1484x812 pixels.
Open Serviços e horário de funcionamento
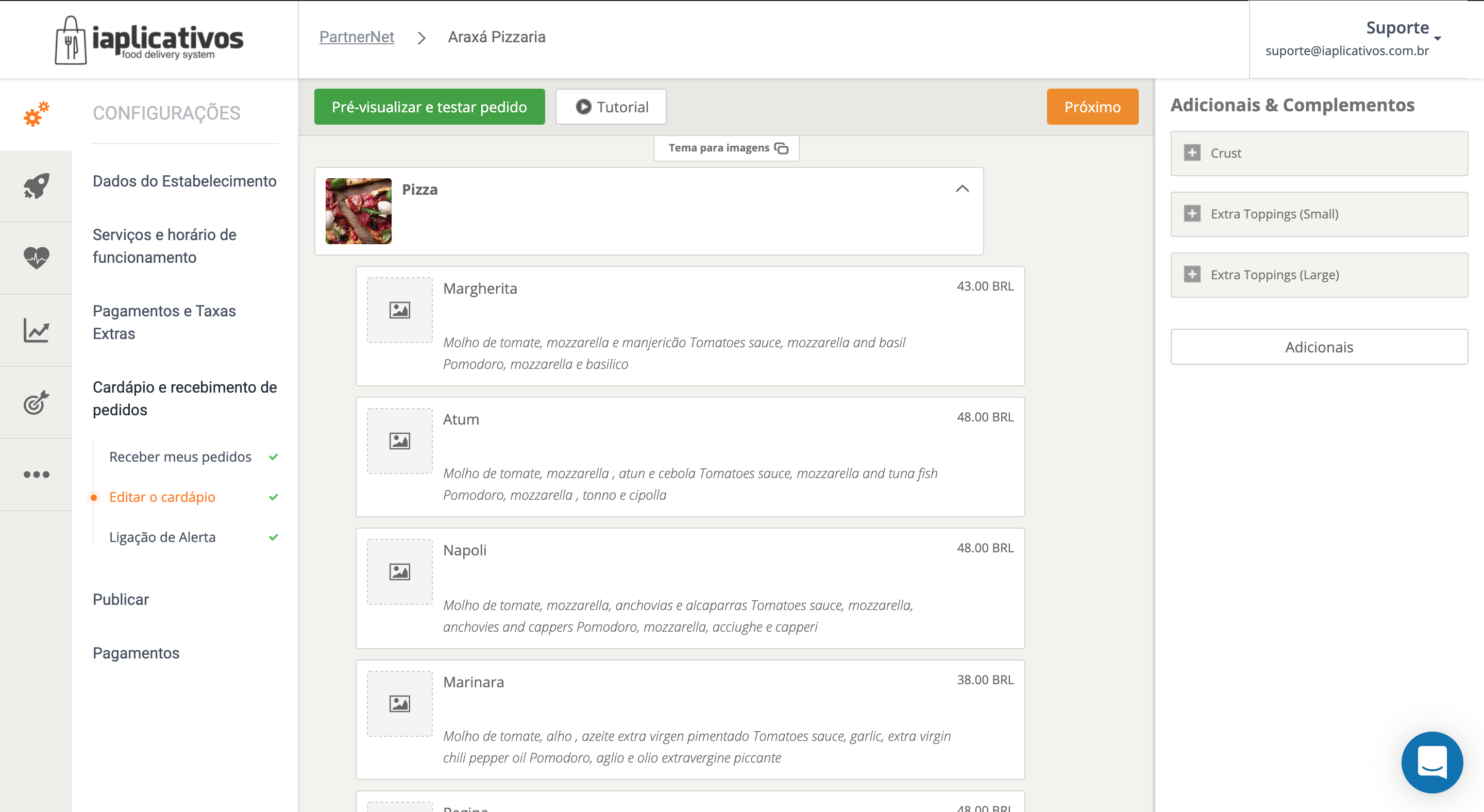(165, 246)
